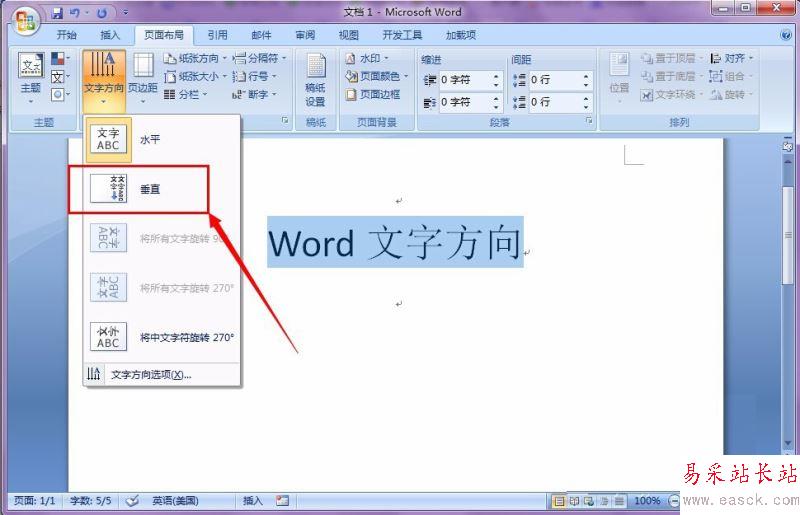Switch to Print Layout view icon
800x515 pixels.
(559, 501)
